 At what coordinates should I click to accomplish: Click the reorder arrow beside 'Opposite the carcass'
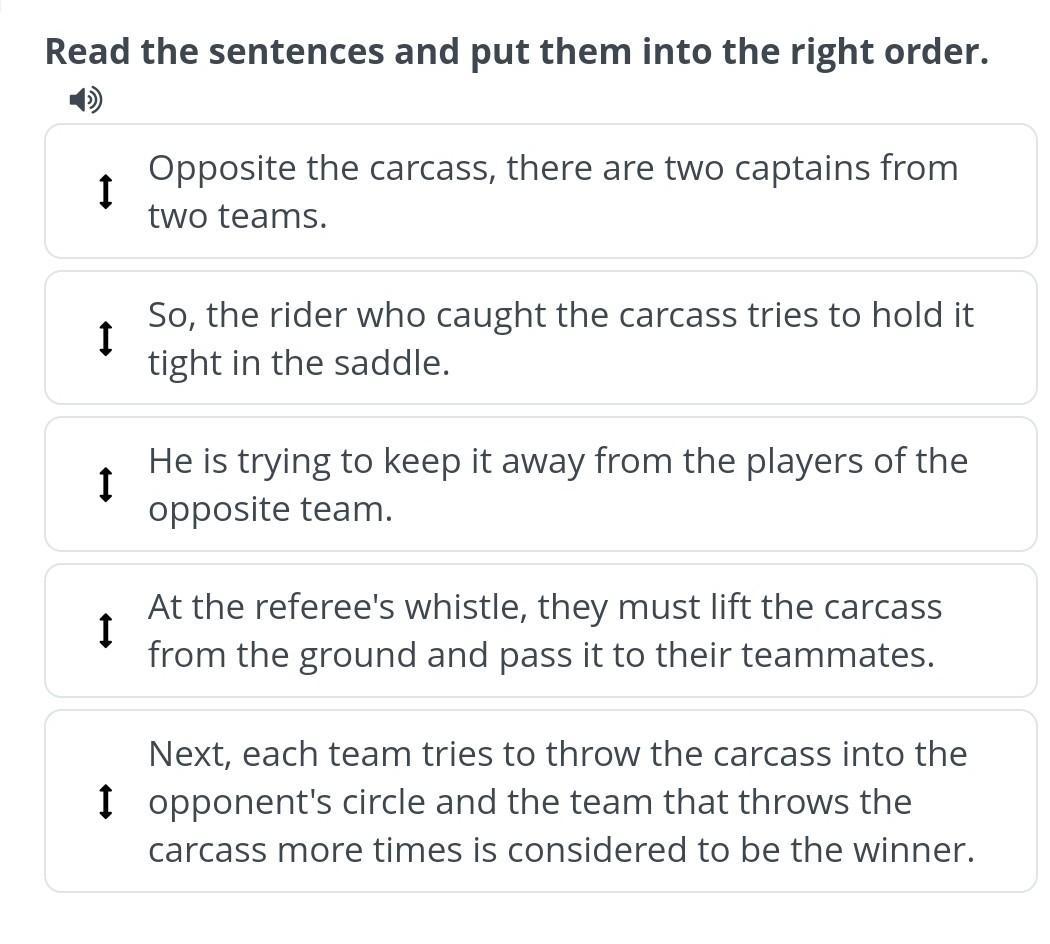[x=105, y=191]
